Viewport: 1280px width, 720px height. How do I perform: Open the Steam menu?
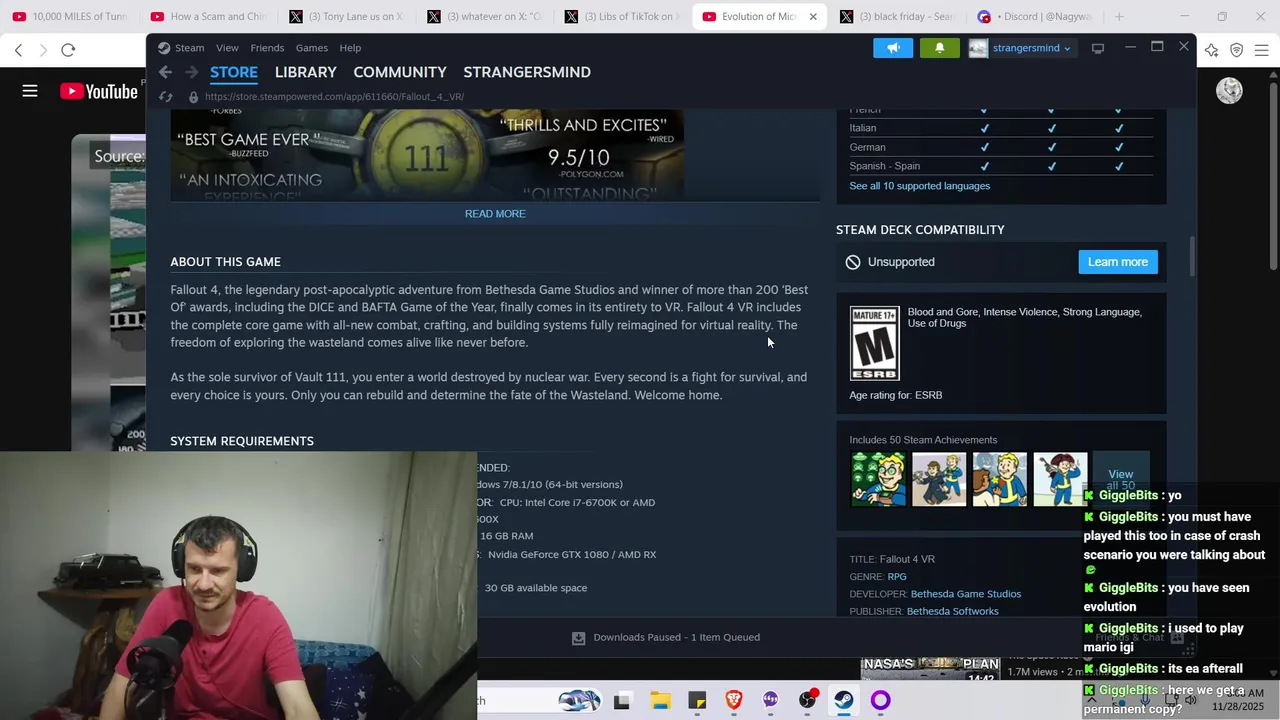pyautogui.click(x=189, y=48)
